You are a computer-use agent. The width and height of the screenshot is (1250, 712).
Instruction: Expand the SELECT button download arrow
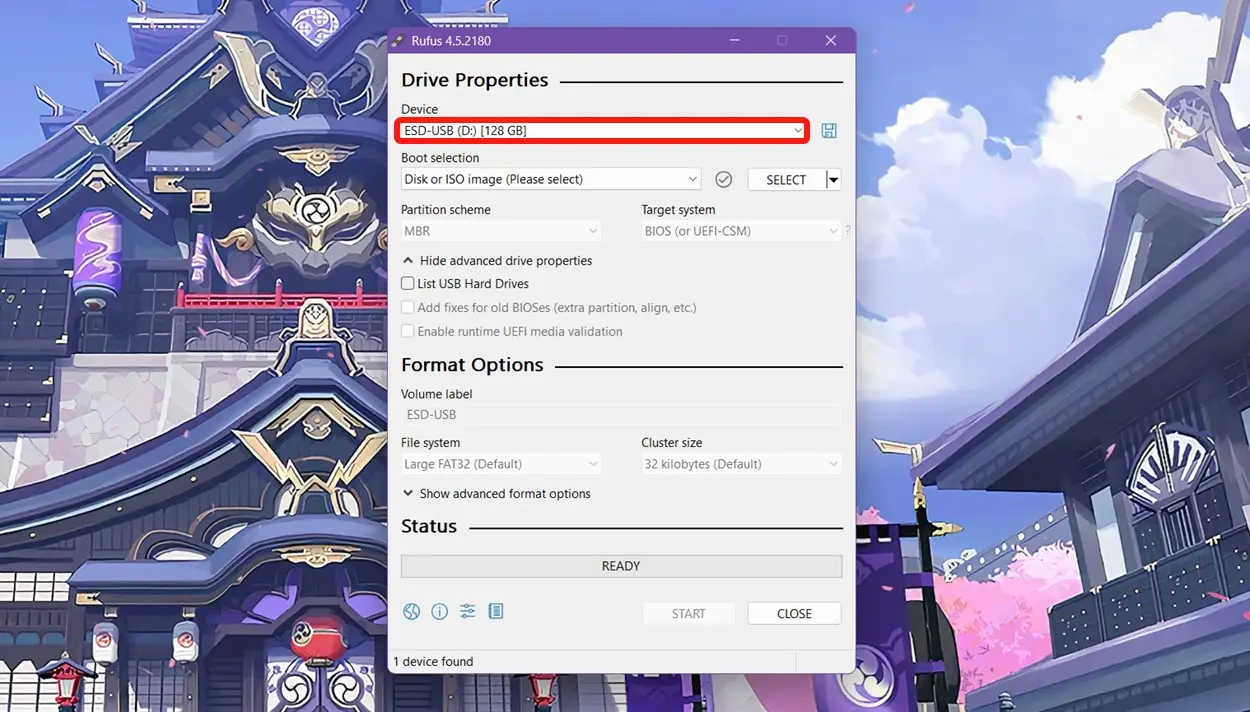tap(832, 179)
